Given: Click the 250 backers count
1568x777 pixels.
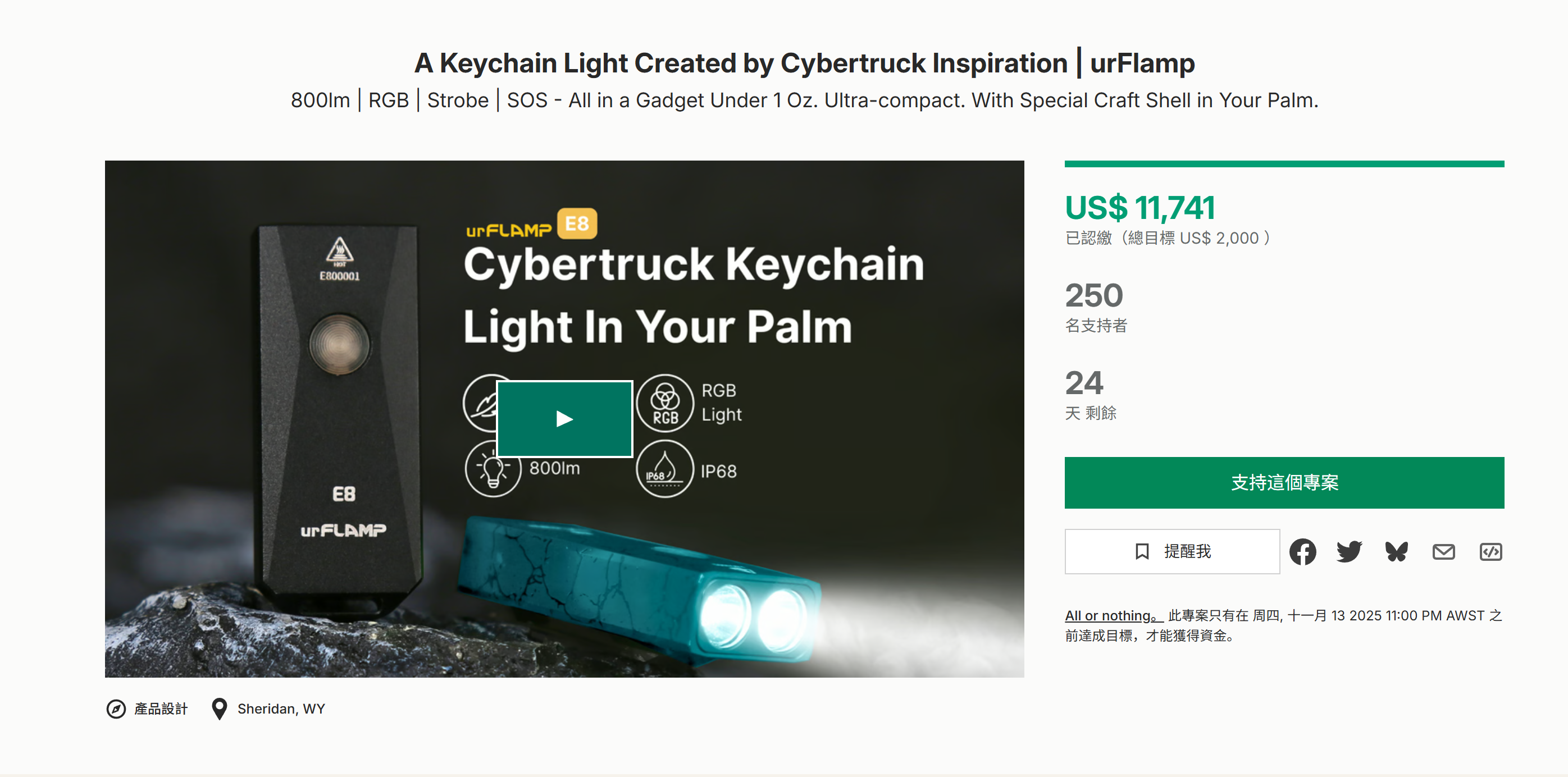Looking at the screenshot, I should click(1094, 296).
